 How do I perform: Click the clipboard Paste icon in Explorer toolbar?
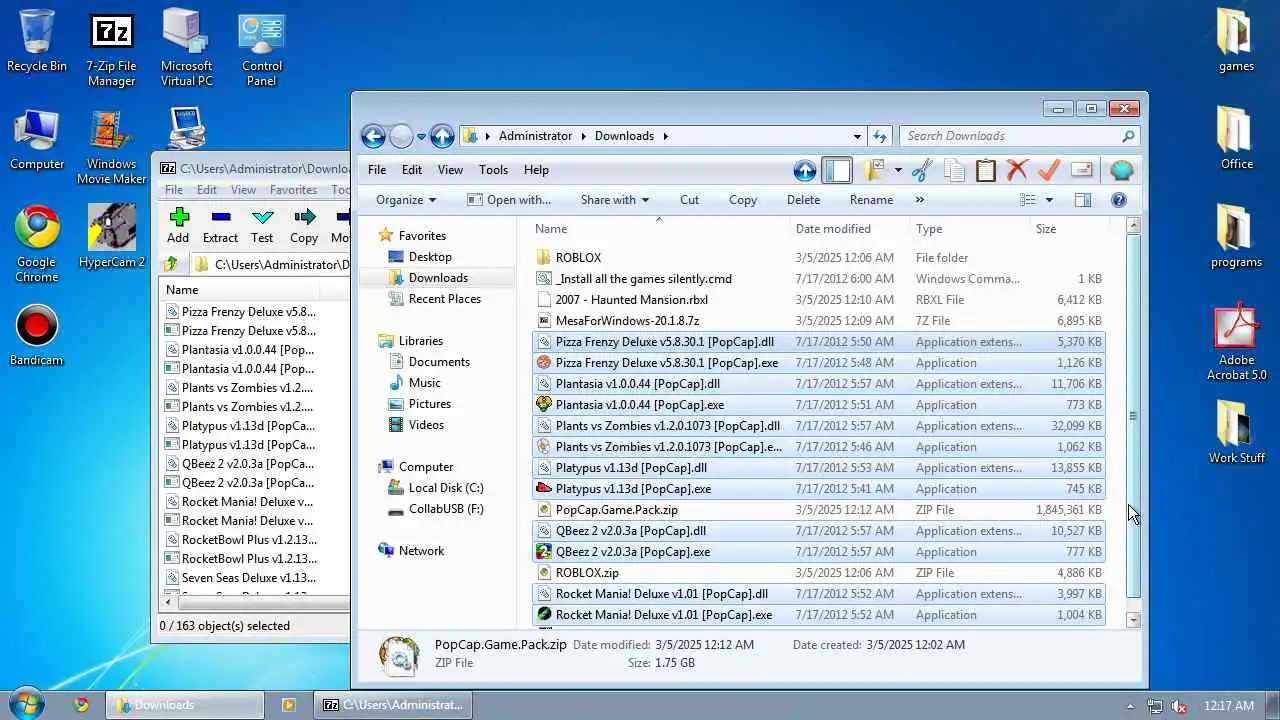pos(986,170)
